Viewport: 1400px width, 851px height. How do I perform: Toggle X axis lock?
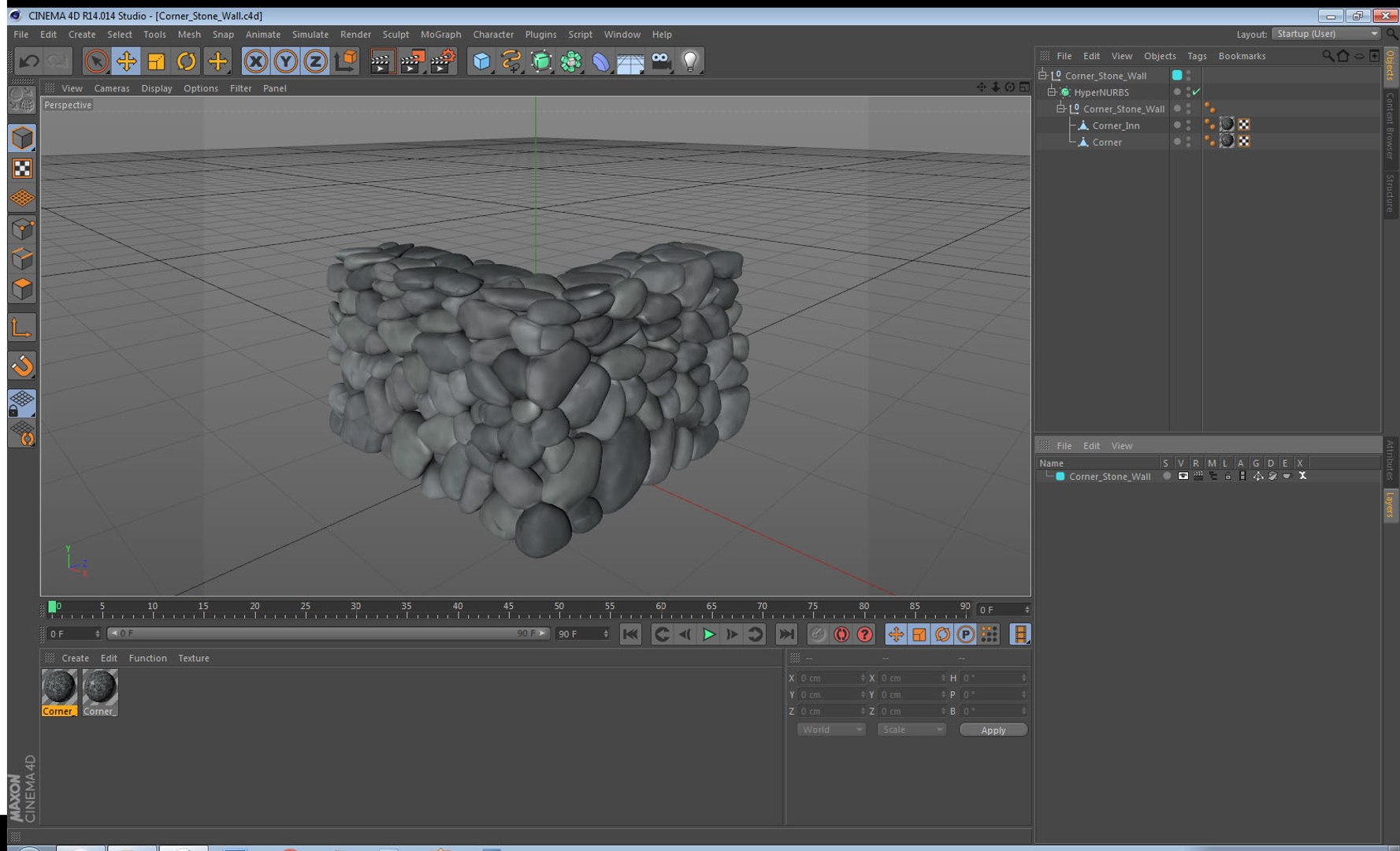(x=255, y=61)
